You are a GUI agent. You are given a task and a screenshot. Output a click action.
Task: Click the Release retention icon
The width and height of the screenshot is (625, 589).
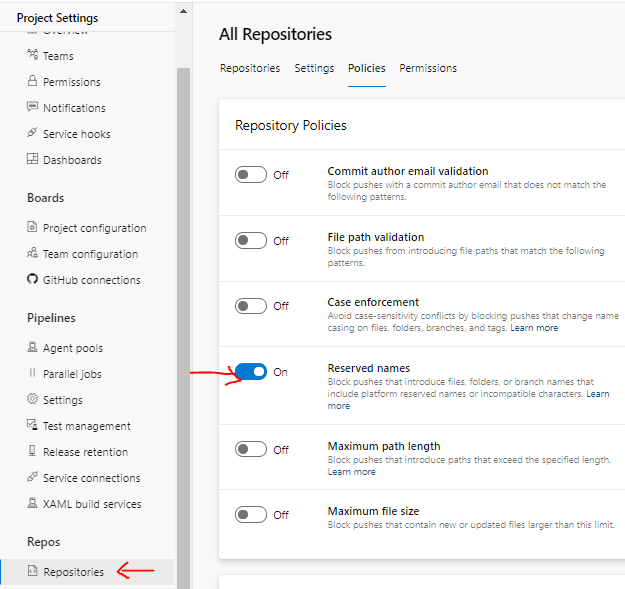(32, 451)
